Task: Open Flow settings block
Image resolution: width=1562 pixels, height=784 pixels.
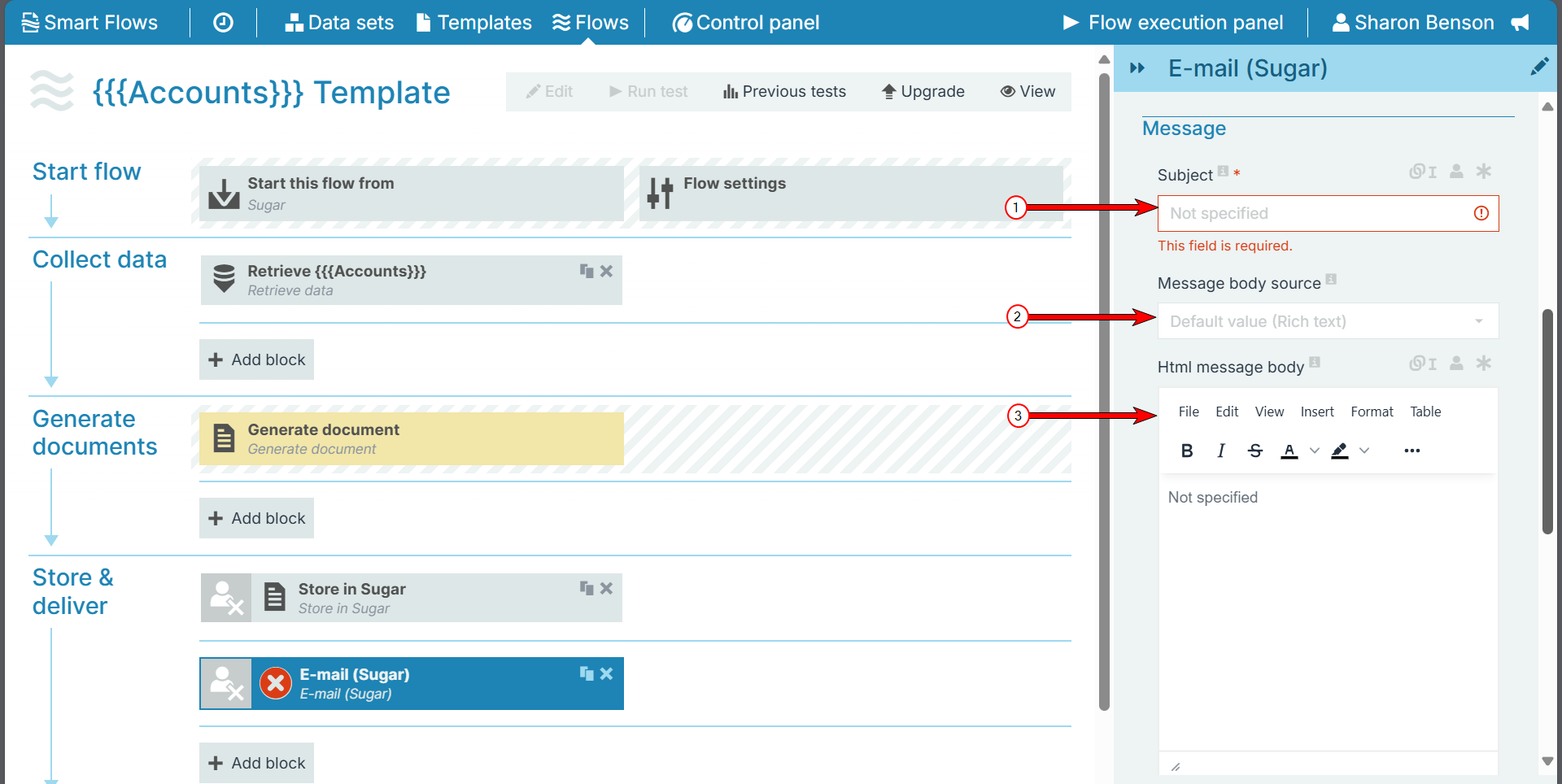Action: 851,194
